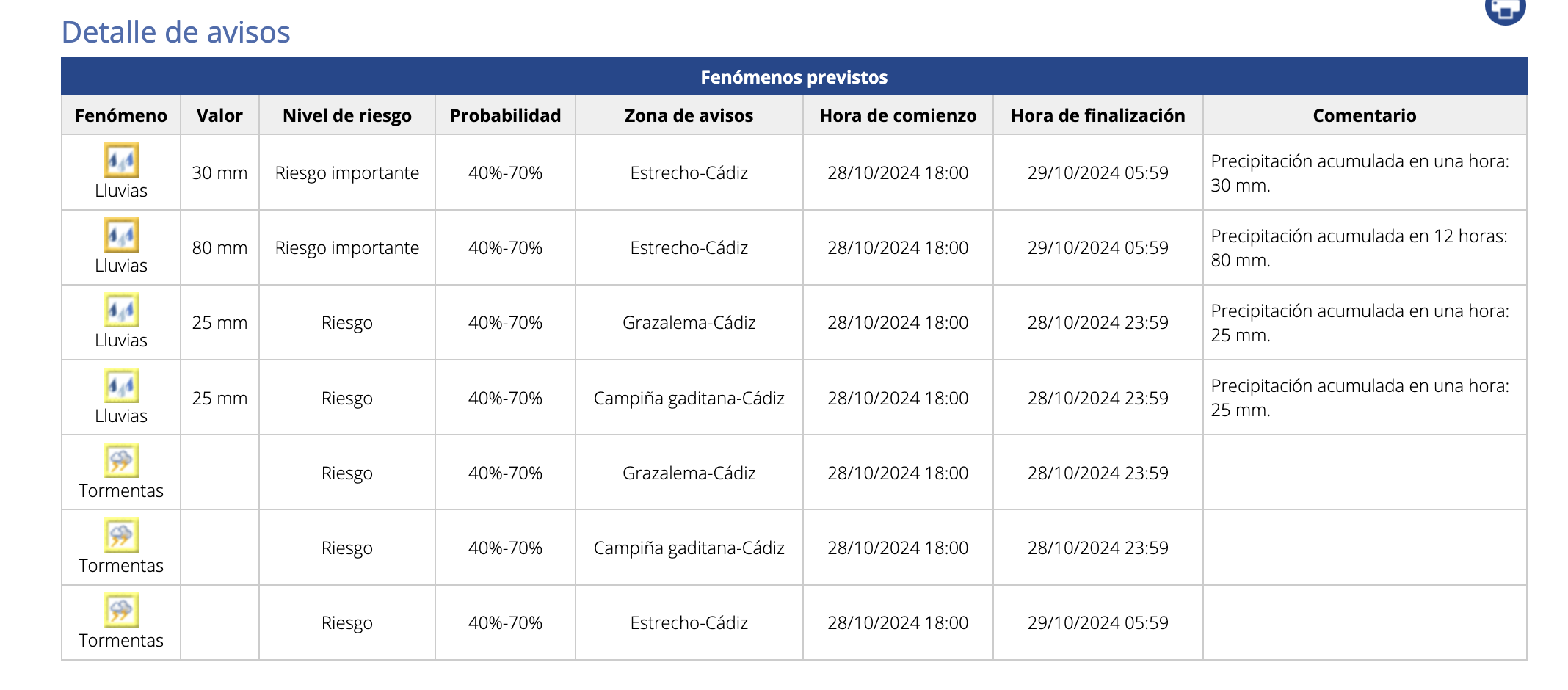Select the Lluvias icon for Grazalema-Cádiz row
1568x690 pixels.
coord(120,313)
